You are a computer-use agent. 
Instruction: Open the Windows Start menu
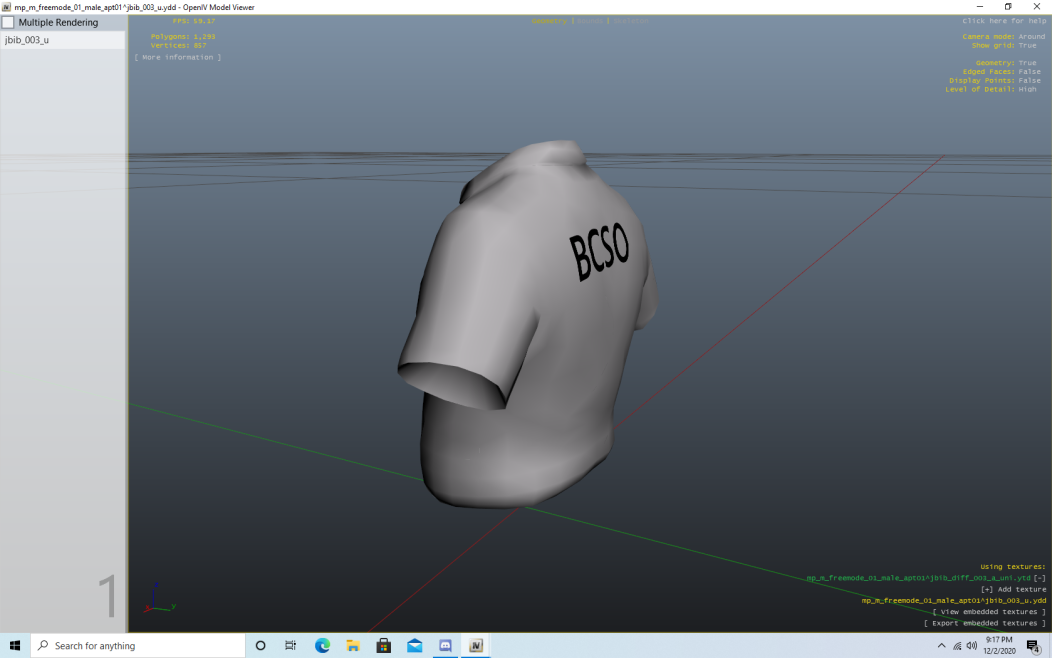click(x=15, y=646)
